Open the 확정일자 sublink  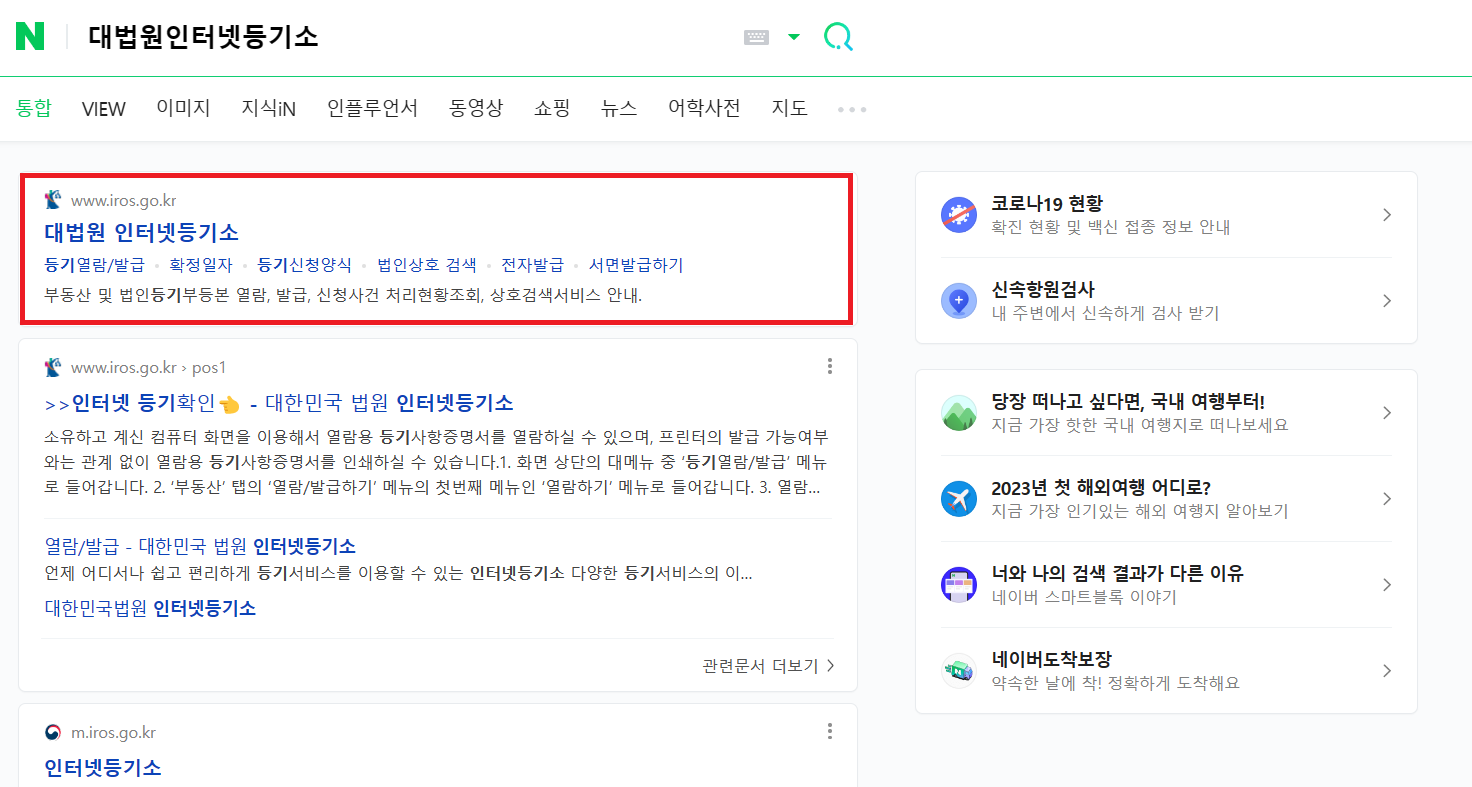click(201, 265)
